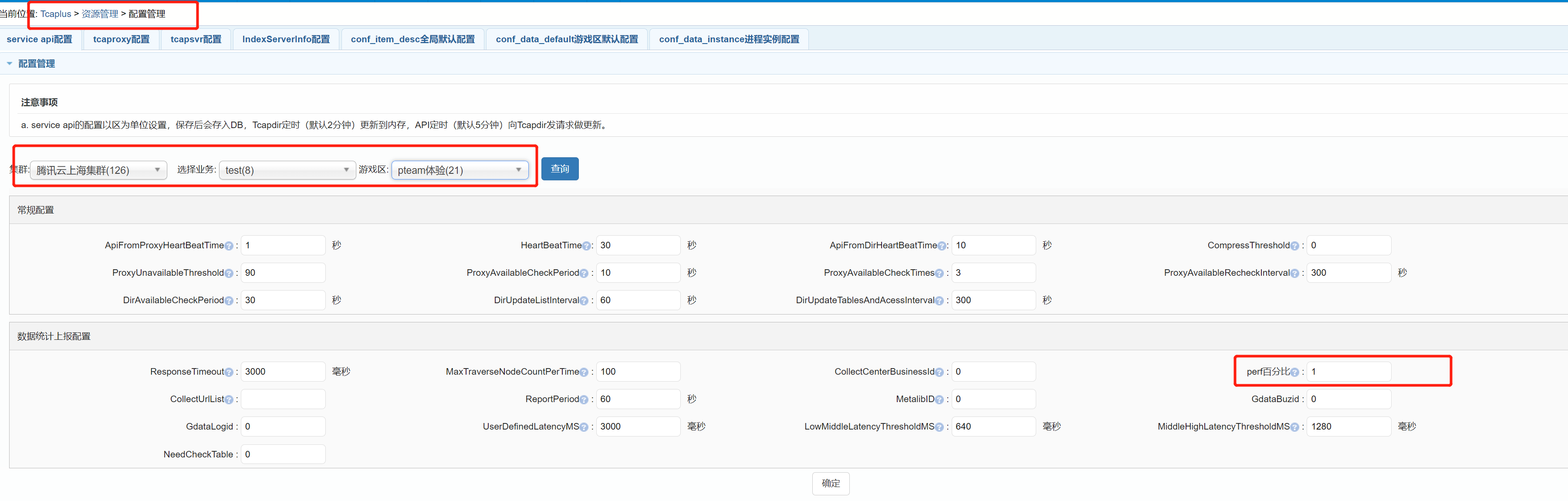Screen dimensions: 1568x501
Task: Click help icon beside DirUpdateListInterval
Action: (x=584, y=301)
